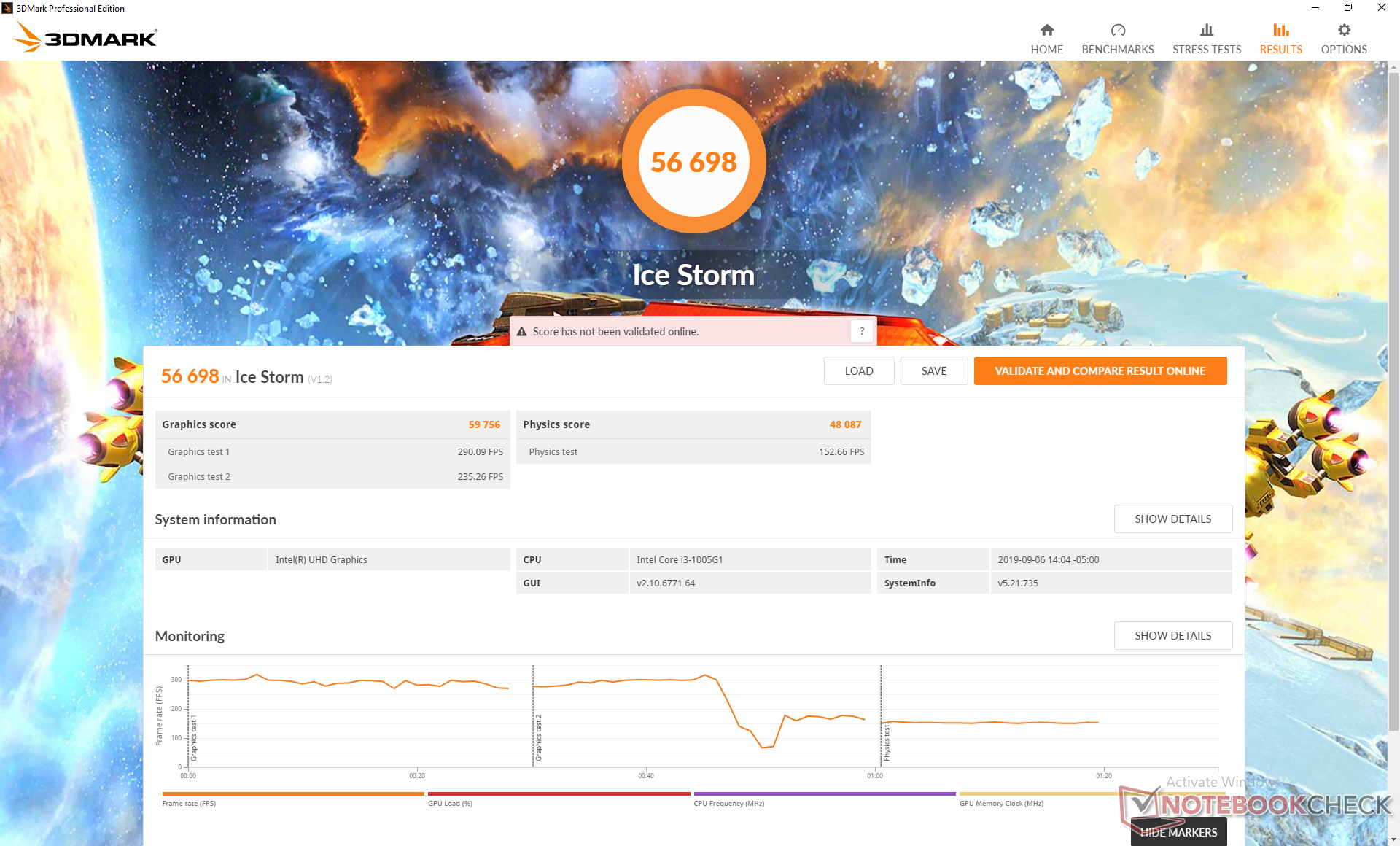Screen dimensions: 1400x846
Task: Open Benchmarks via the gauge icon
Action: tap(1117, 30)
